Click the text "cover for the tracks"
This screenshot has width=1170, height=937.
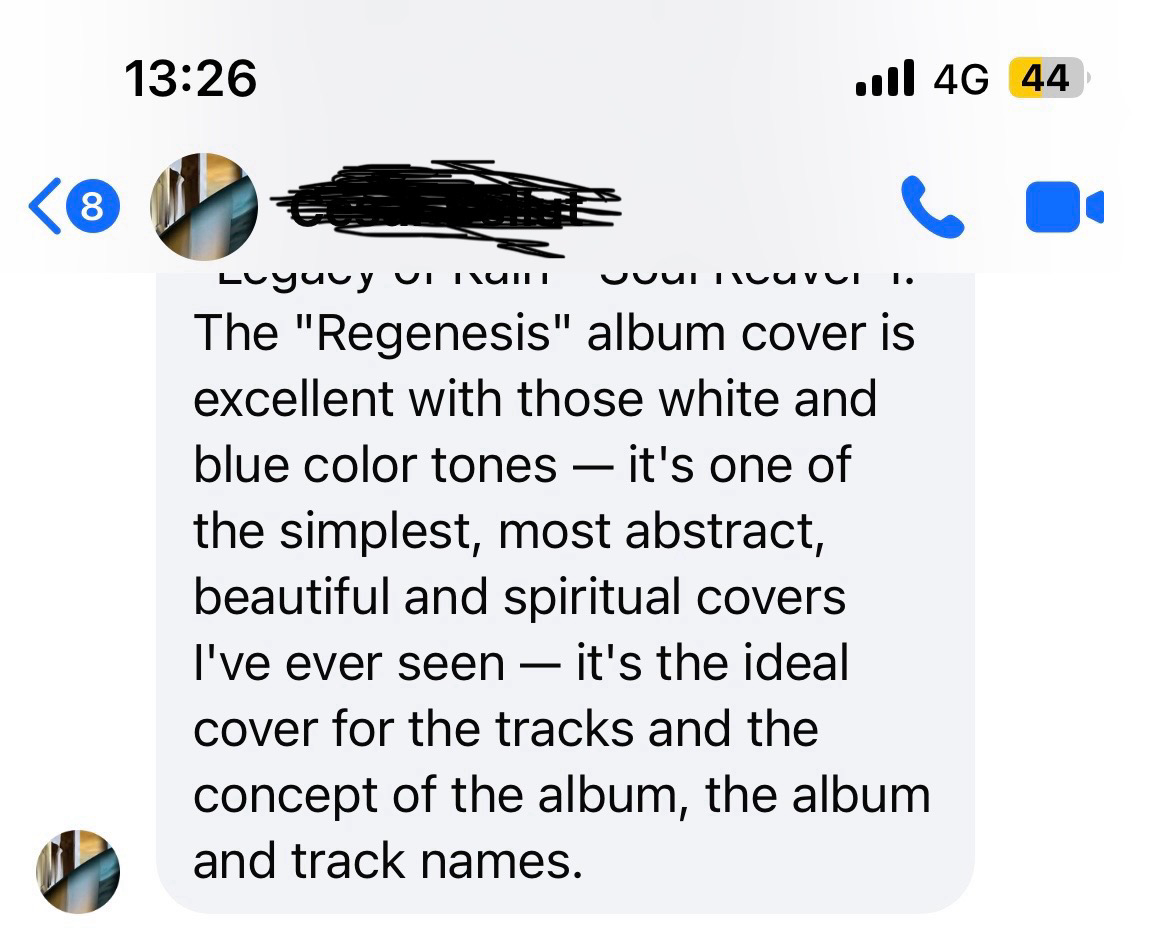tap(413, 729)
